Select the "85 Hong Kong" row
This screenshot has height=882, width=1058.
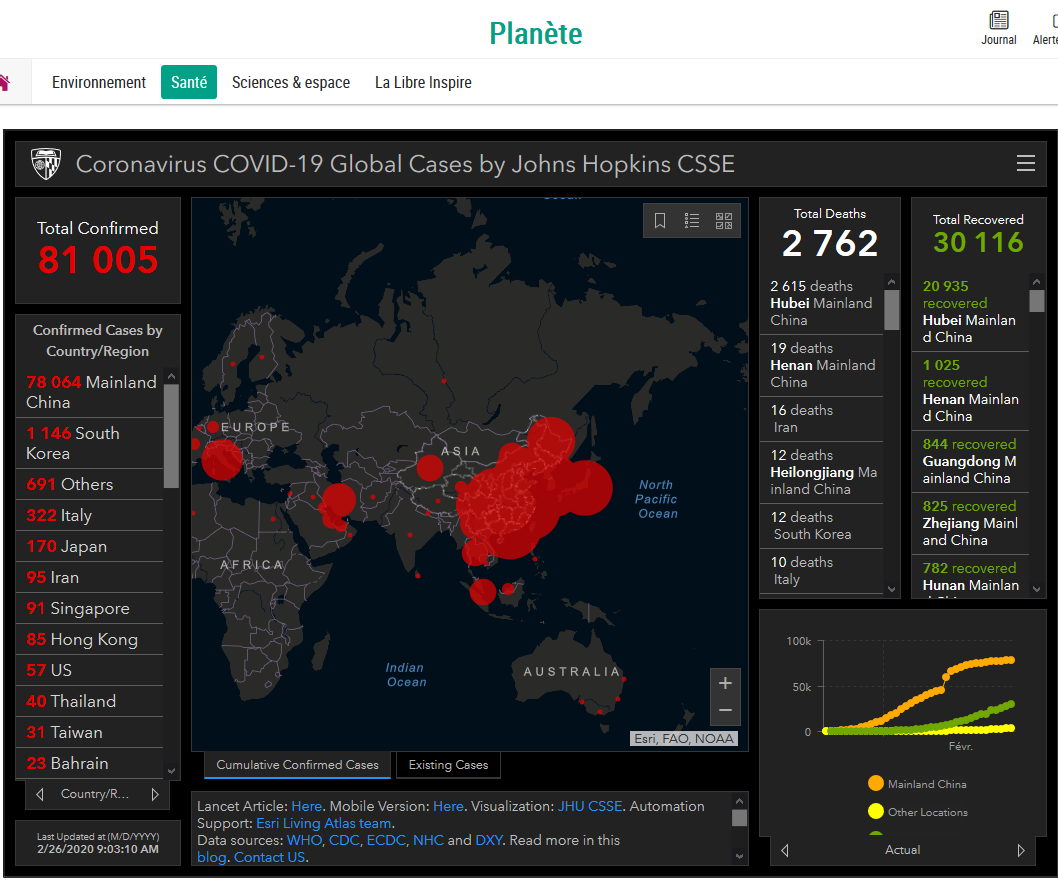90,640
